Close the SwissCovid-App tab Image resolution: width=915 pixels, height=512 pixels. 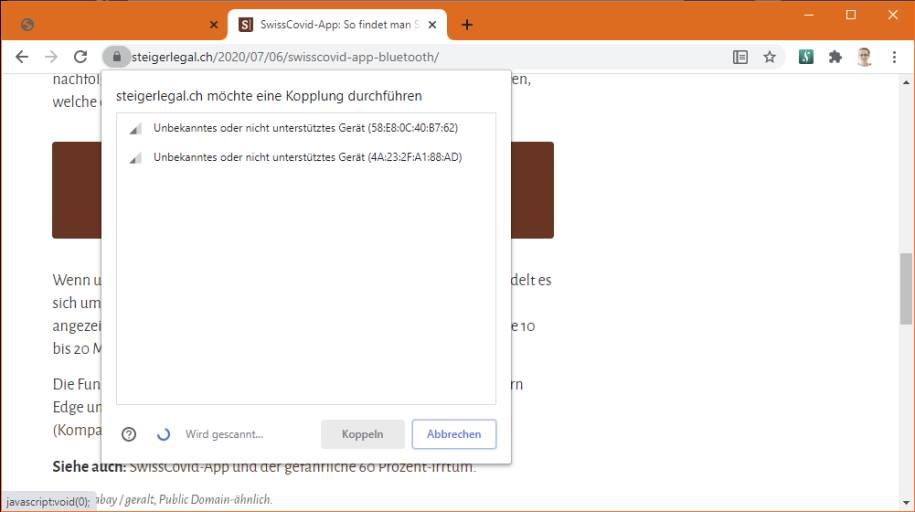point(432,25)
